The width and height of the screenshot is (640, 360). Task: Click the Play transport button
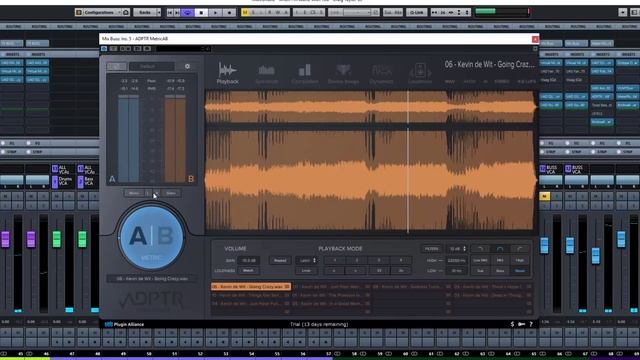(x=215, y=13)
